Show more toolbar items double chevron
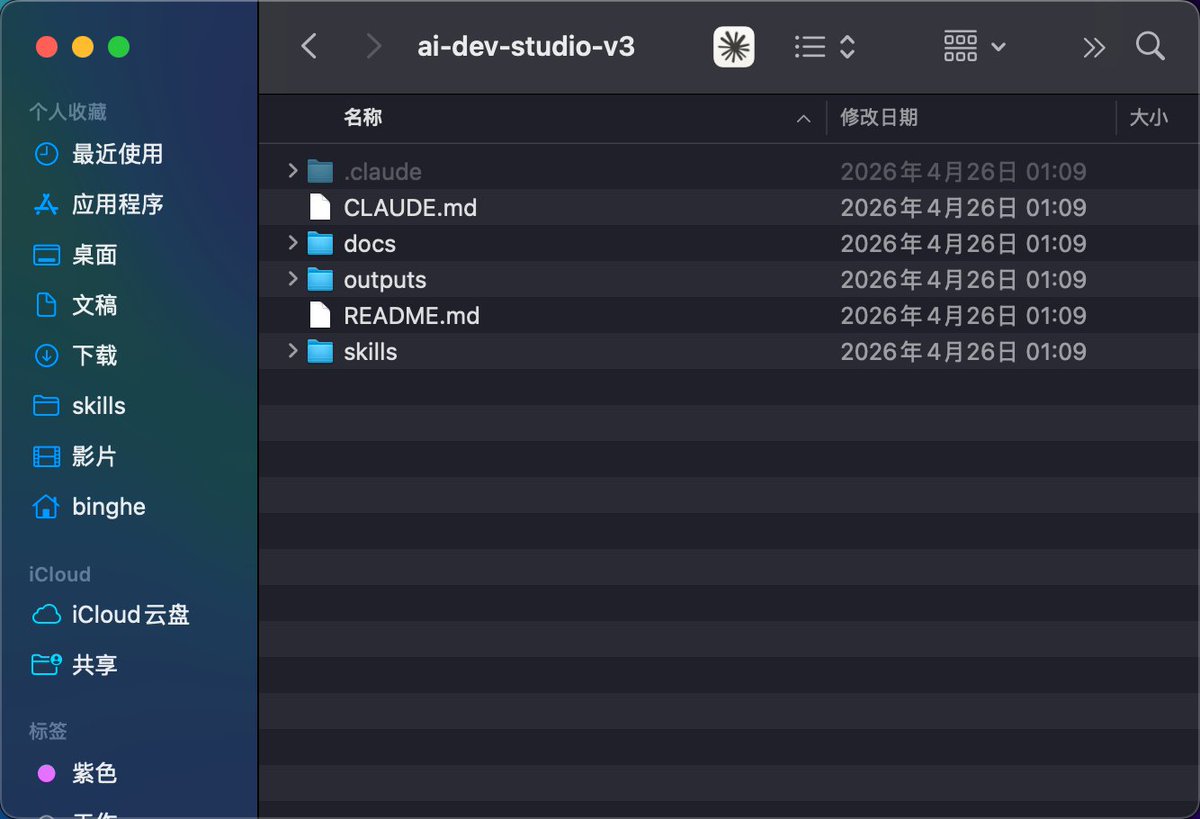This screenshot has height=819, width=1200. (1094, 47)
